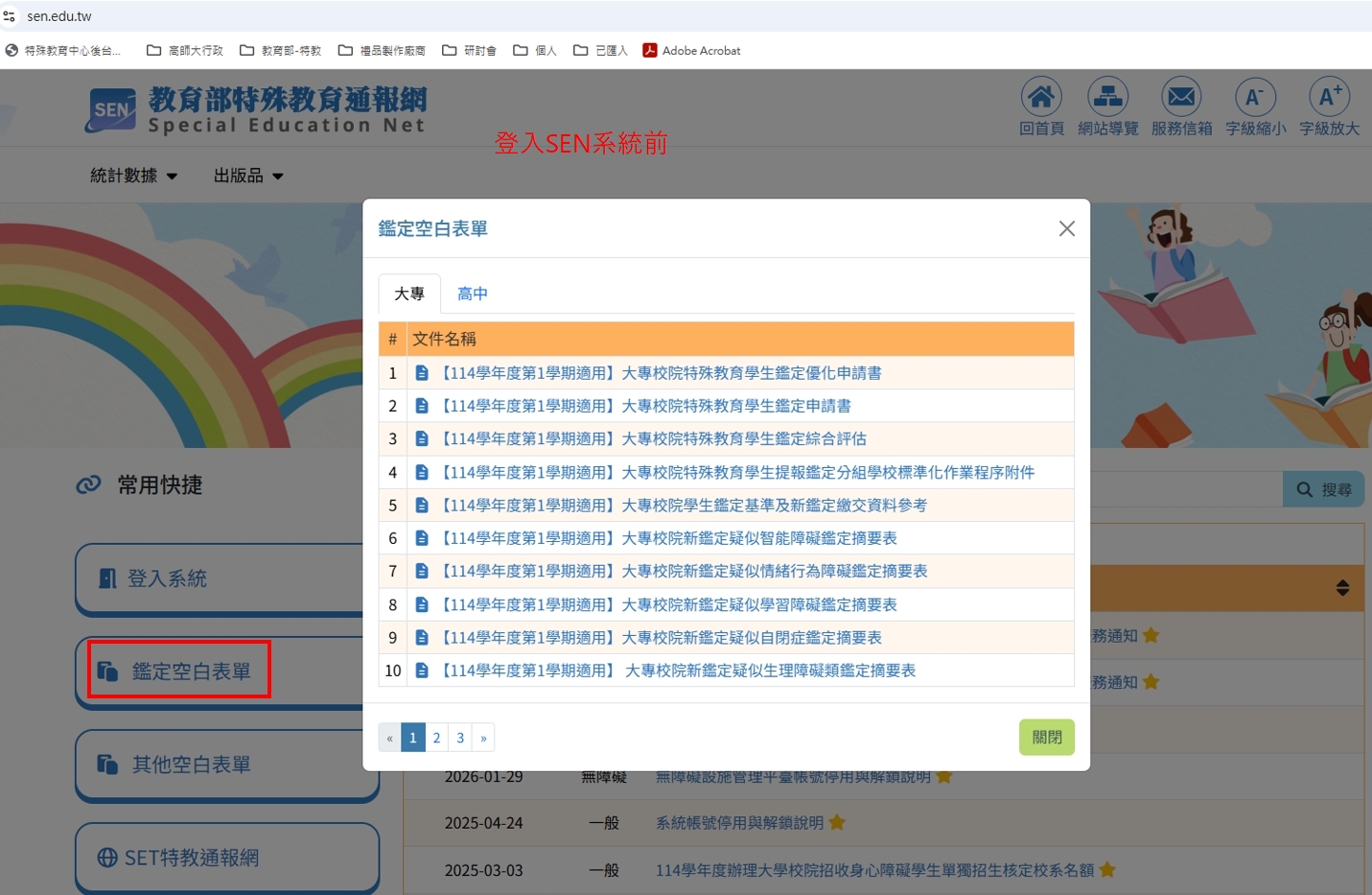Increase font size with the A+ icon

click(x=1329, y=97)
